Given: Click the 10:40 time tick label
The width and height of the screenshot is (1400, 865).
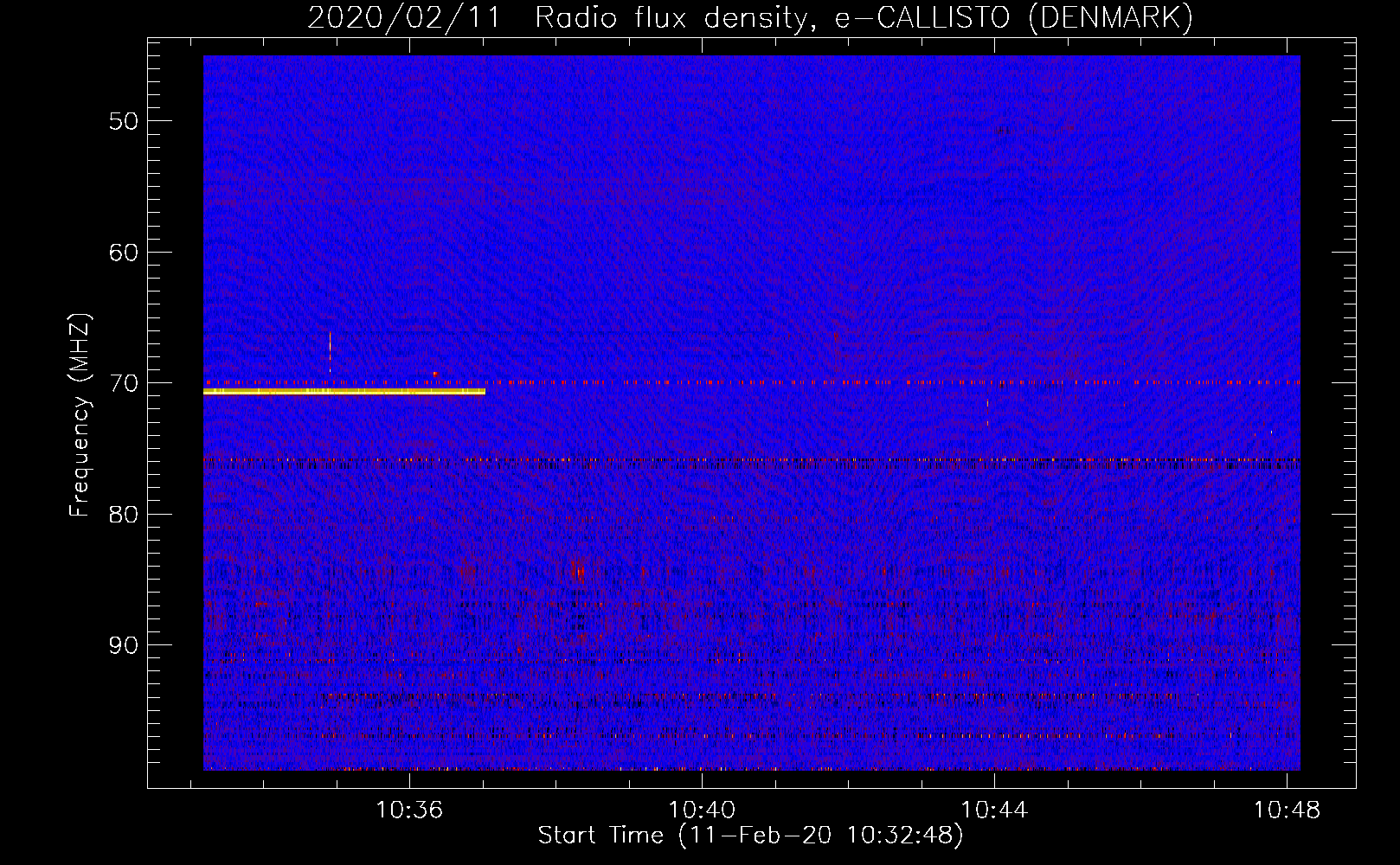Looking at the screenshot, I should click(x=702, y=810).
